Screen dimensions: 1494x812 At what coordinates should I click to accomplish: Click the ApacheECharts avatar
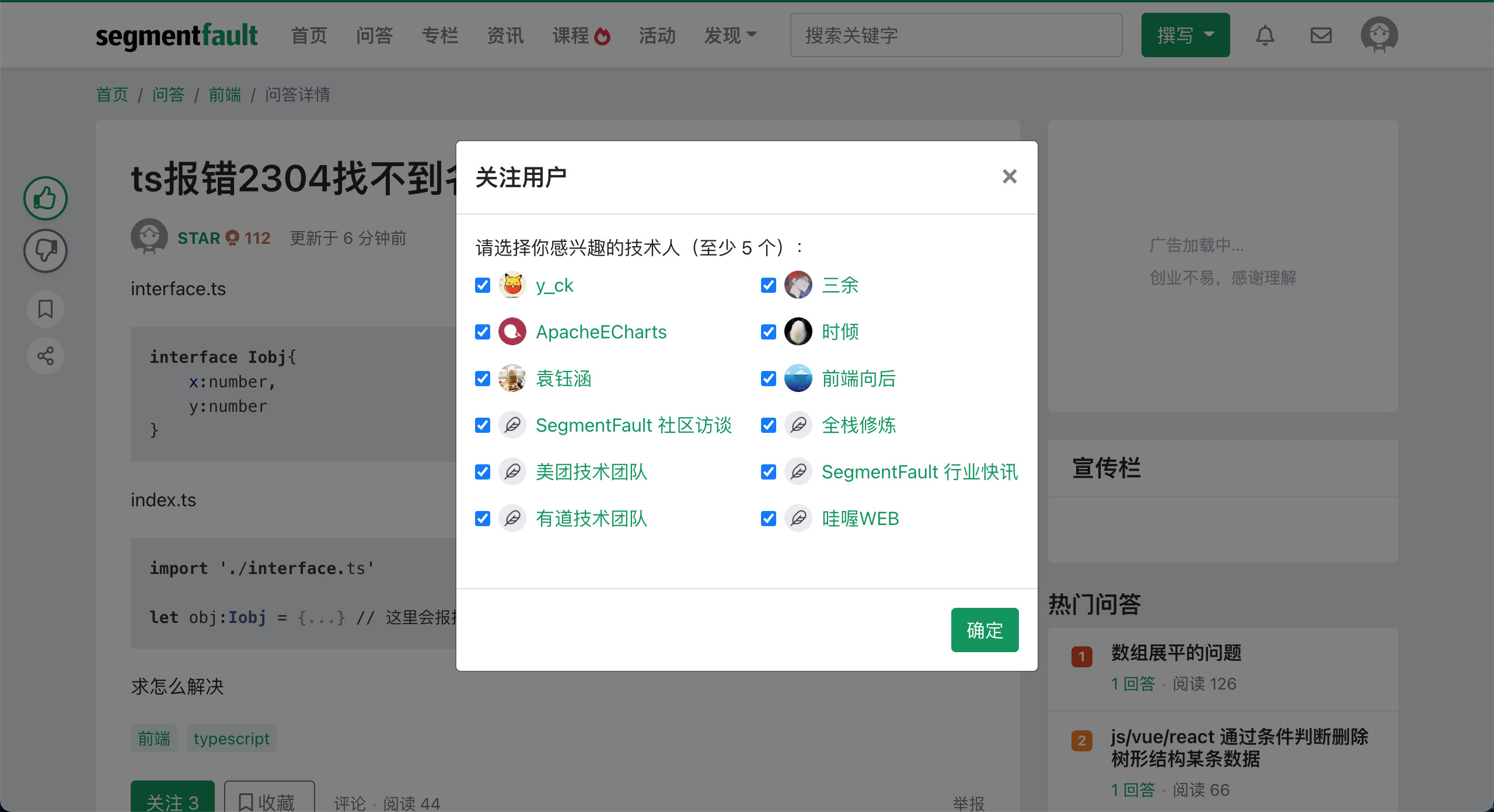coord(512,331)
